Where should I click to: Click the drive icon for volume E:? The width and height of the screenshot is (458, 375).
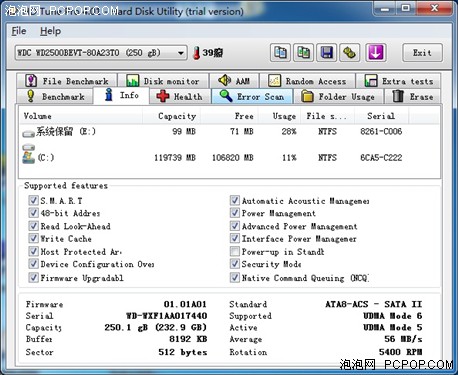[29, 134]
